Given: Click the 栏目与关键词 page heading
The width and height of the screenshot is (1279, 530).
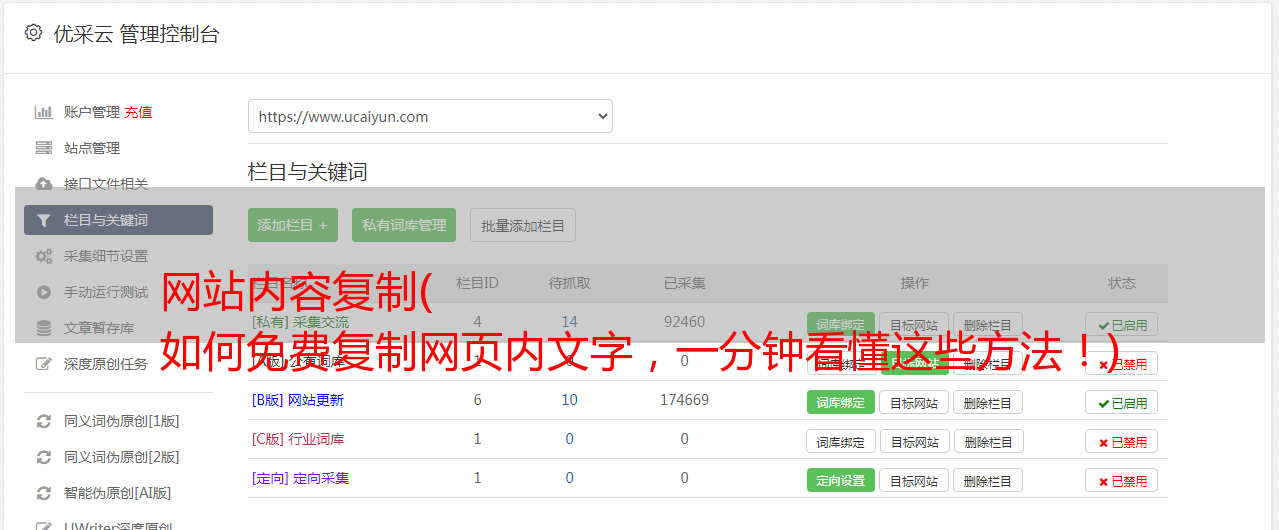Looking at the screenshot, I should [x=308, y=172].
